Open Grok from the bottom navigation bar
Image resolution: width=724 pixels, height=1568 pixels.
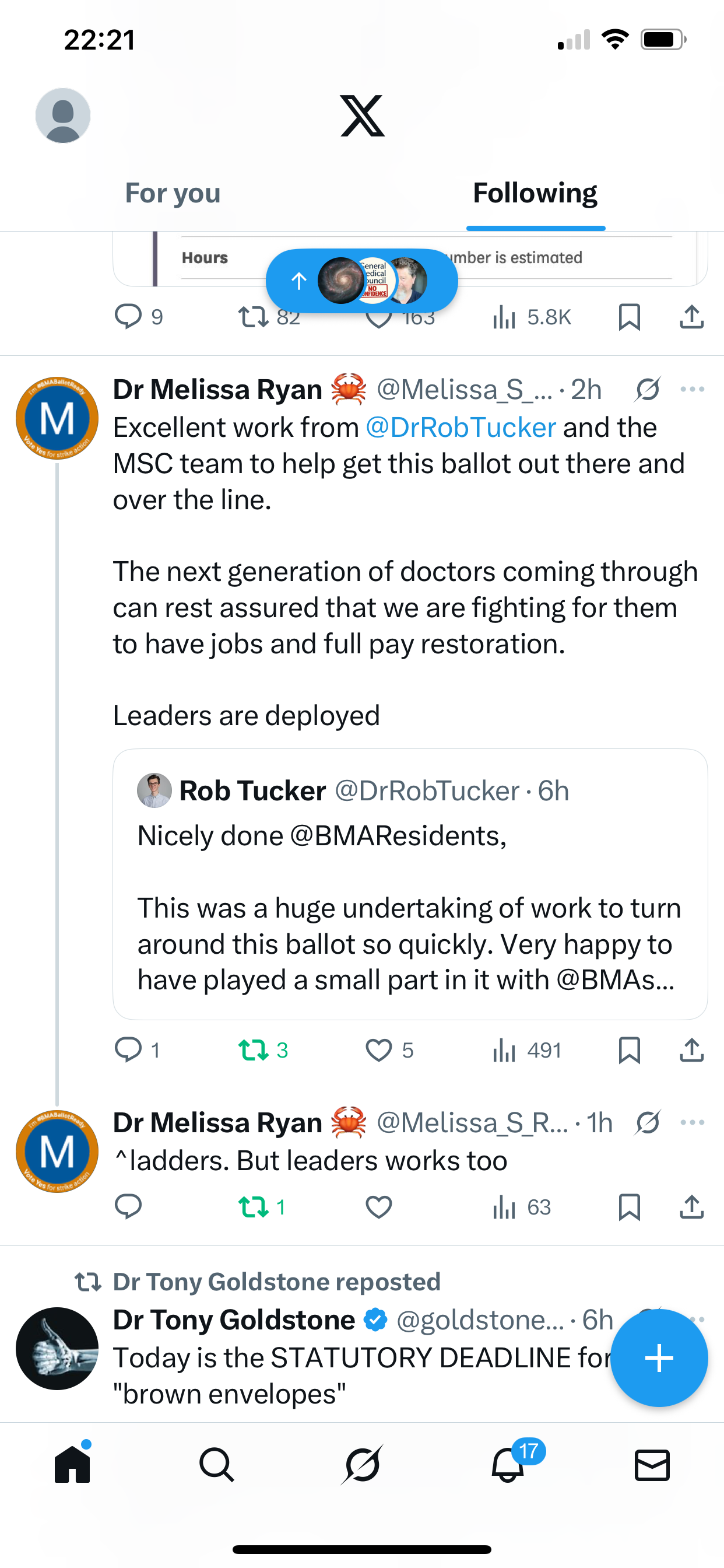tap(362, 1464)
